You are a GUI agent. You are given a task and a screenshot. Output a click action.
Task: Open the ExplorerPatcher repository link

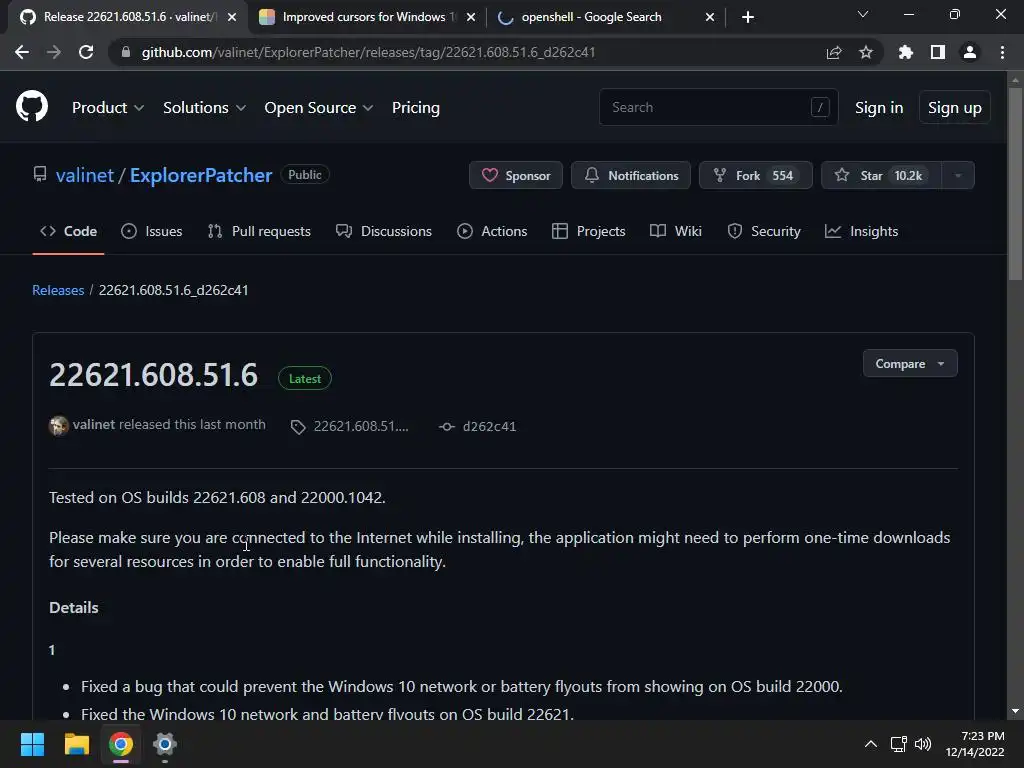(x=200, y=175)
